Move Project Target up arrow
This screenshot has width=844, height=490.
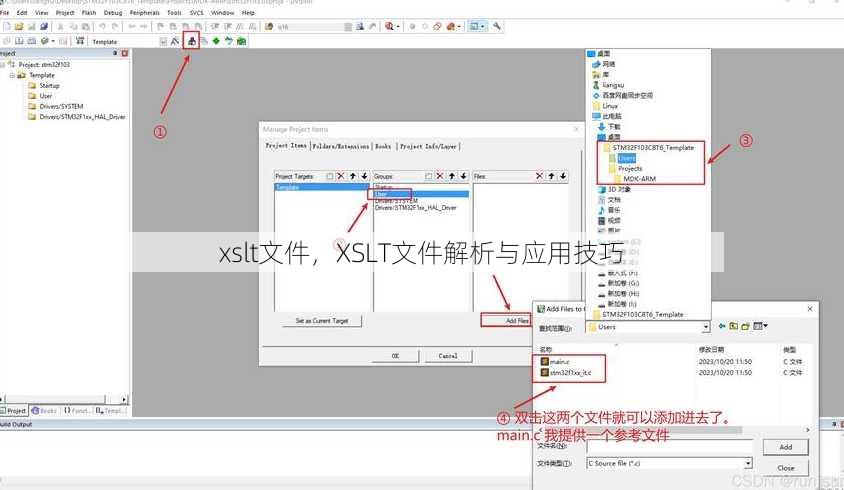pyautogui.click(x=353, y=176)
